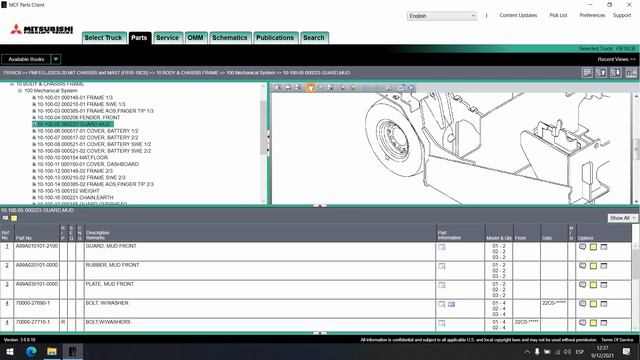This screenshot has height=360, width=640.
Task: Switch to the OMM tab
Action: [x=196, y=38]
